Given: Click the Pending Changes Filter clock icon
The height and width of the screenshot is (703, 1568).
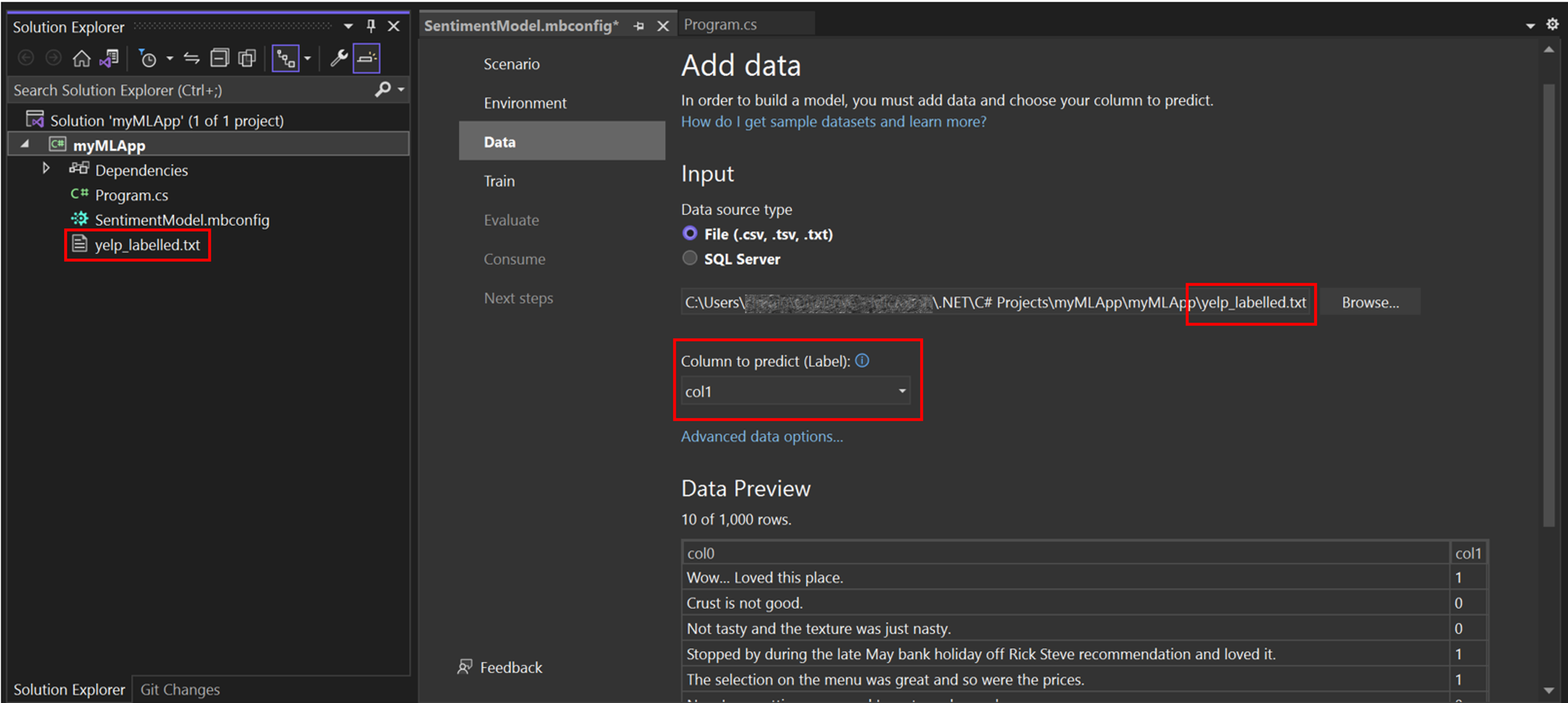Looking at the screenshot, I should [148, 59].
